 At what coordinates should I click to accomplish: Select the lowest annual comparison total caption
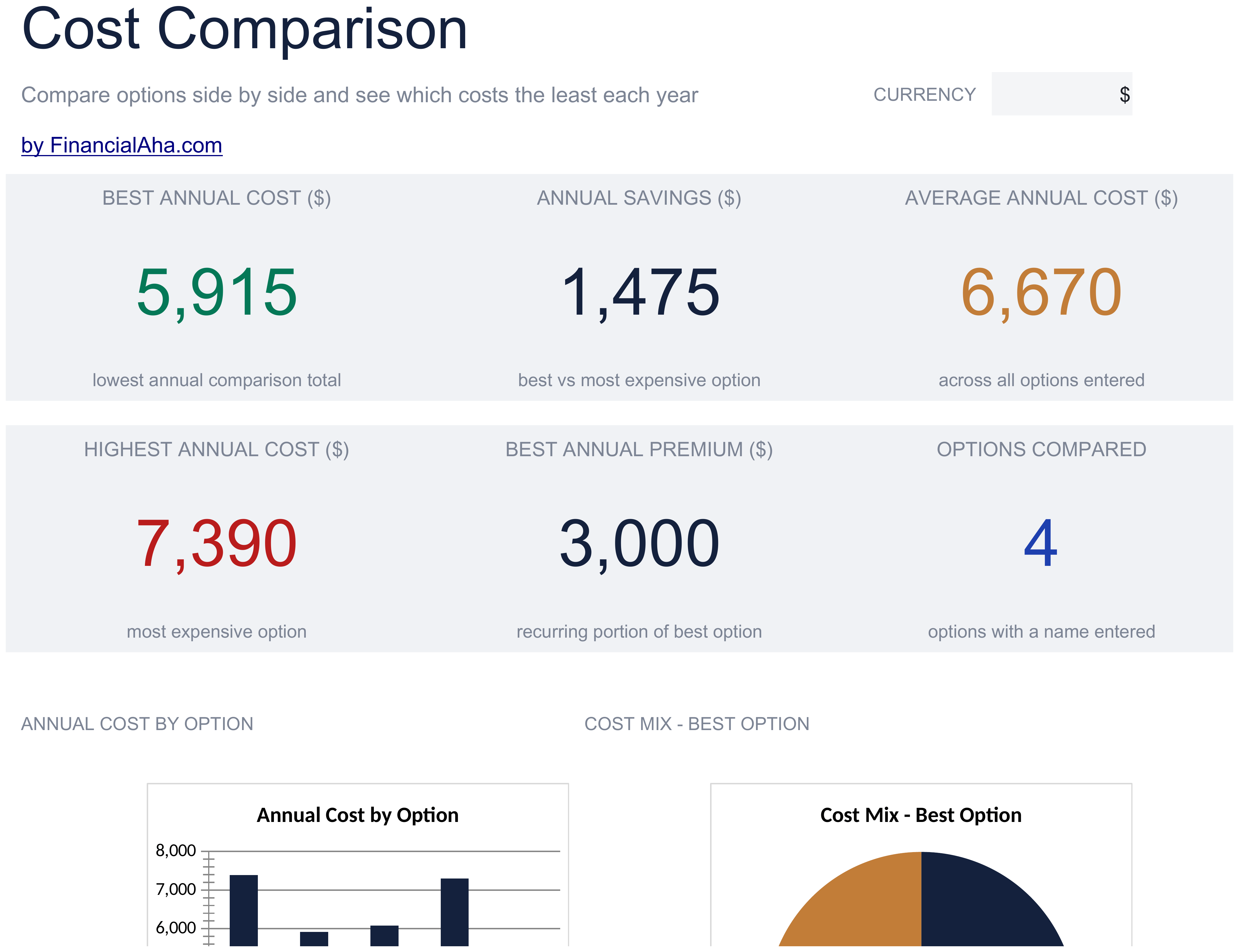tap(217, 380)
